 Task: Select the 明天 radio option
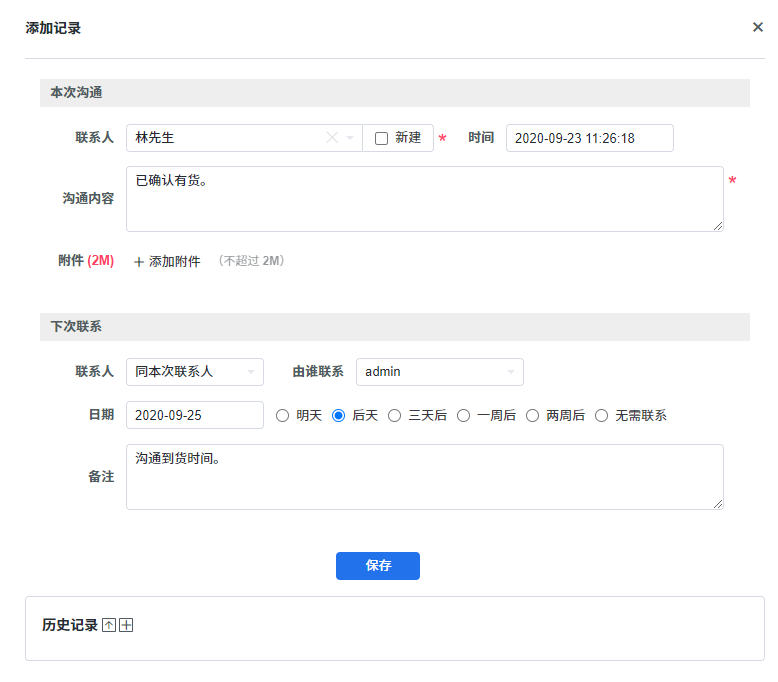coord(283,415)
